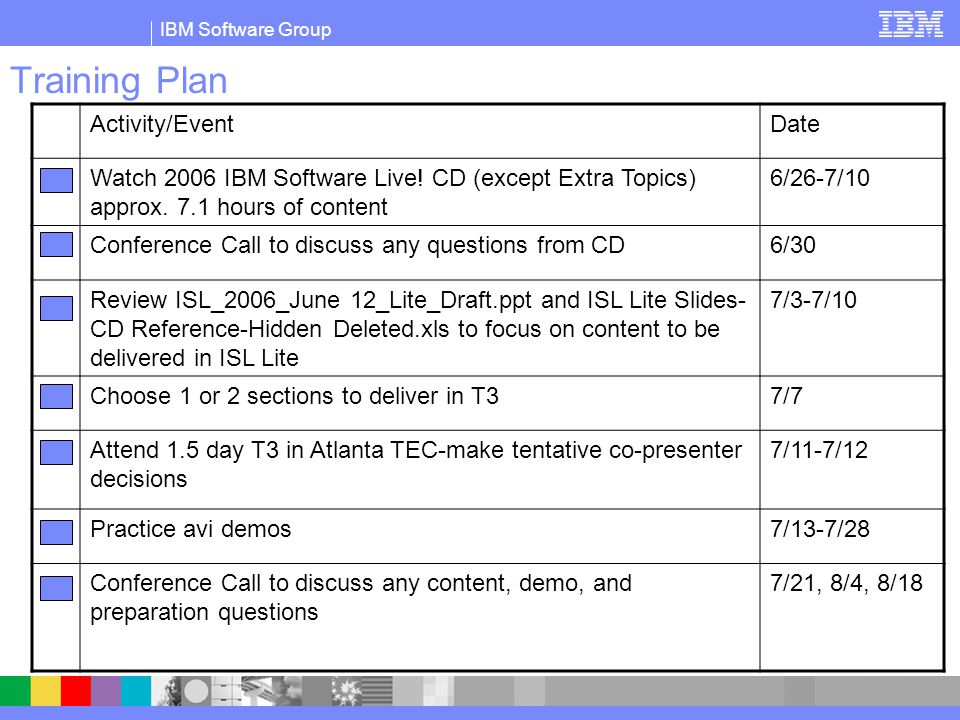Click the '7/21, 8/4, 8/18' date cell

pos(852,617)
